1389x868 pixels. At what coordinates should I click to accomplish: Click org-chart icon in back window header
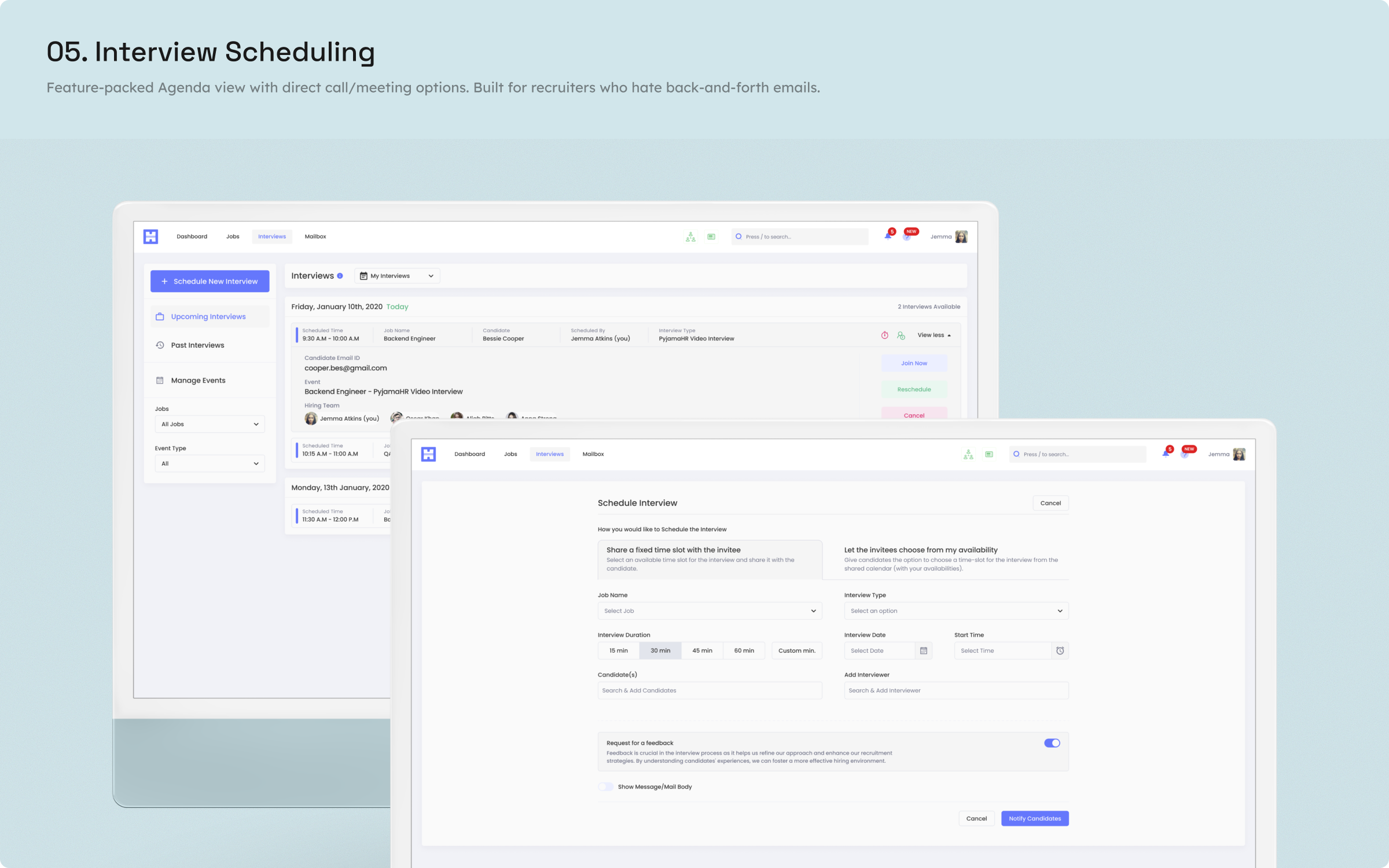coord(690,236)
